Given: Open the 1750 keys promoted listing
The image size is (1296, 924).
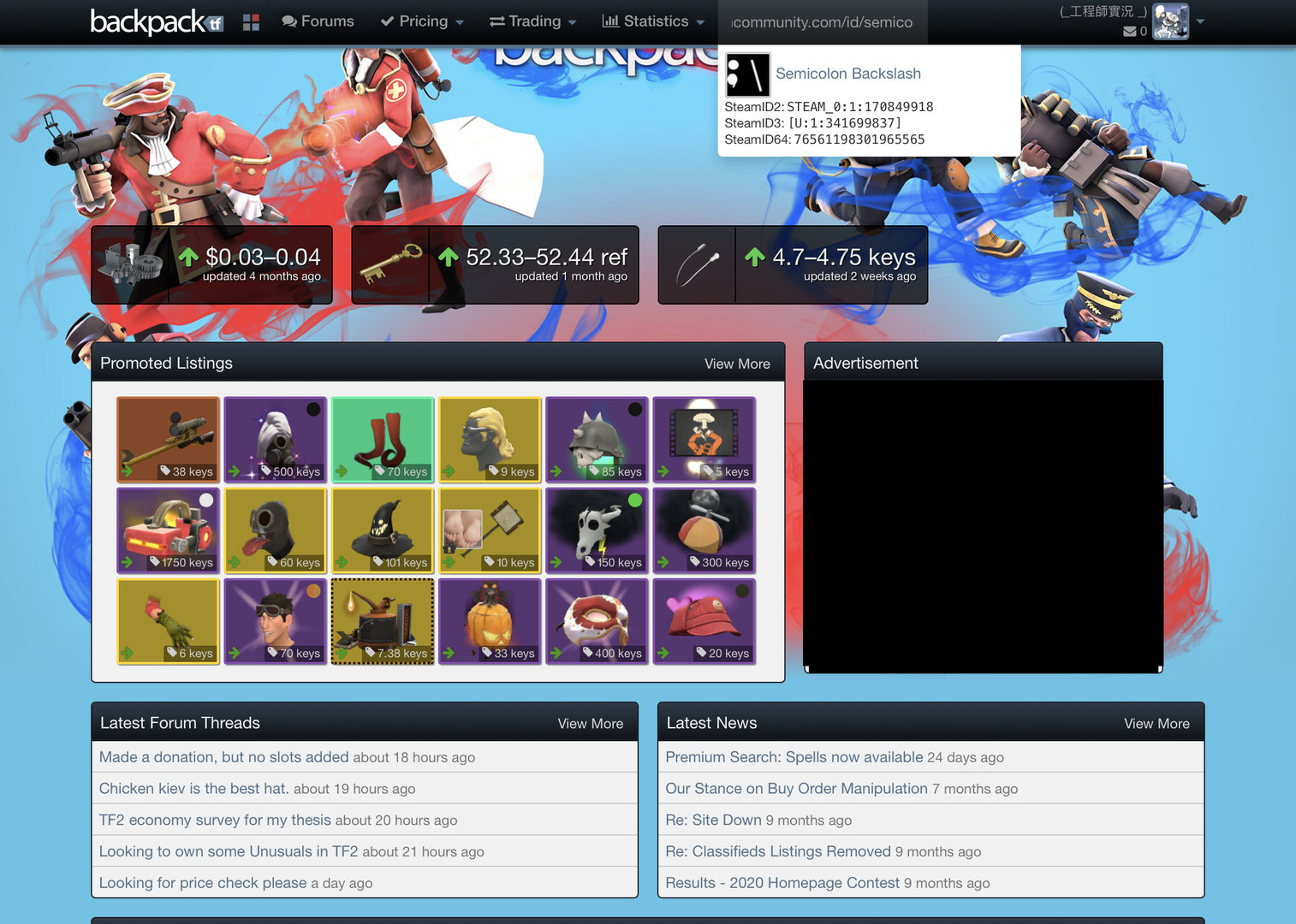Looking at the screenshot, I should pyautogui.click(x=168, y=530).
